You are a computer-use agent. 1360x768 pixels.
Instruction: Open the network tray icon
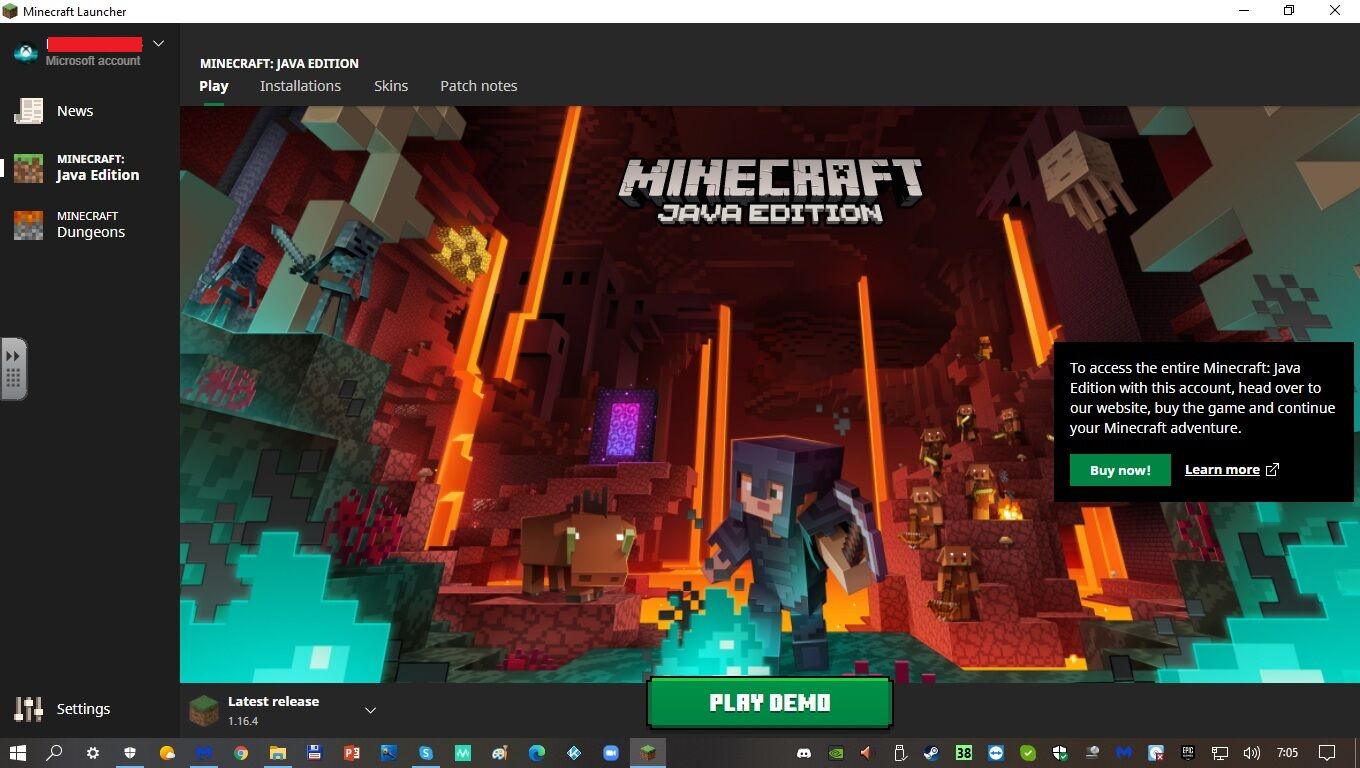click(1220, 753)
